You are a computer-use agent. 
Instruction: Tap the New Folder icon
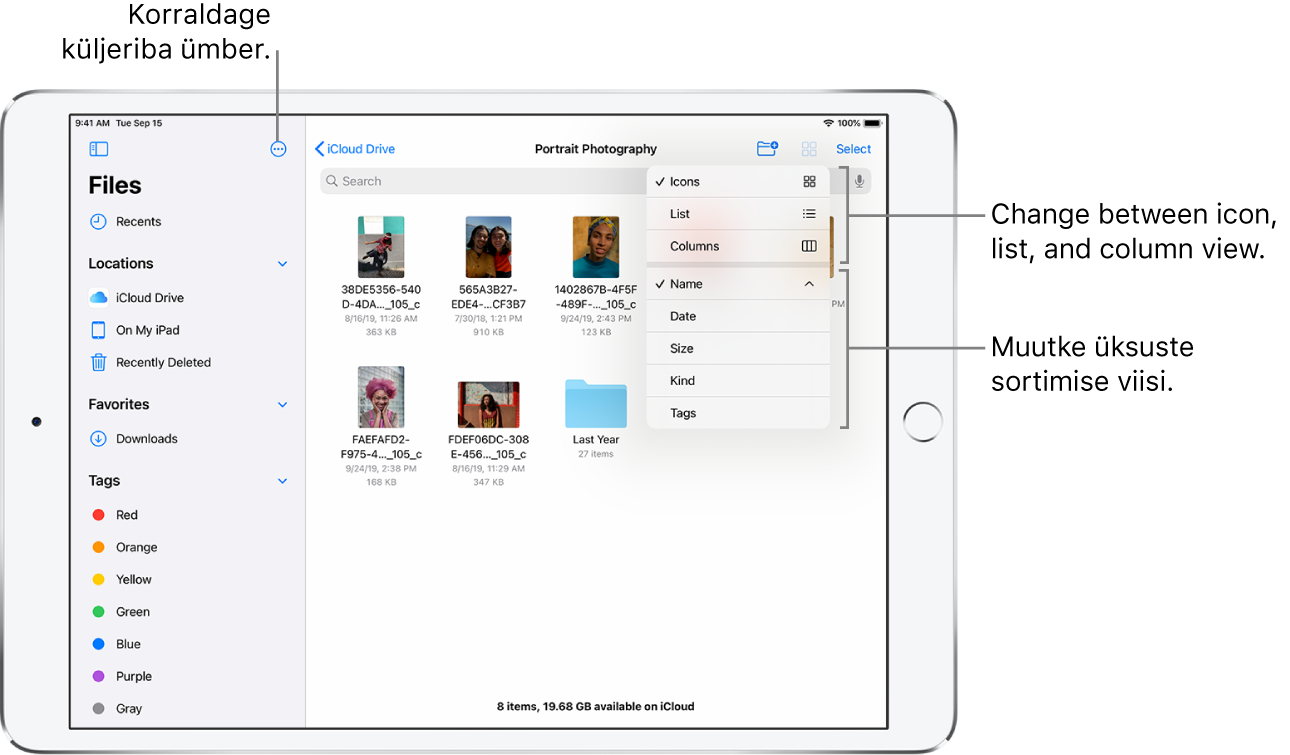tap(767, 148)
